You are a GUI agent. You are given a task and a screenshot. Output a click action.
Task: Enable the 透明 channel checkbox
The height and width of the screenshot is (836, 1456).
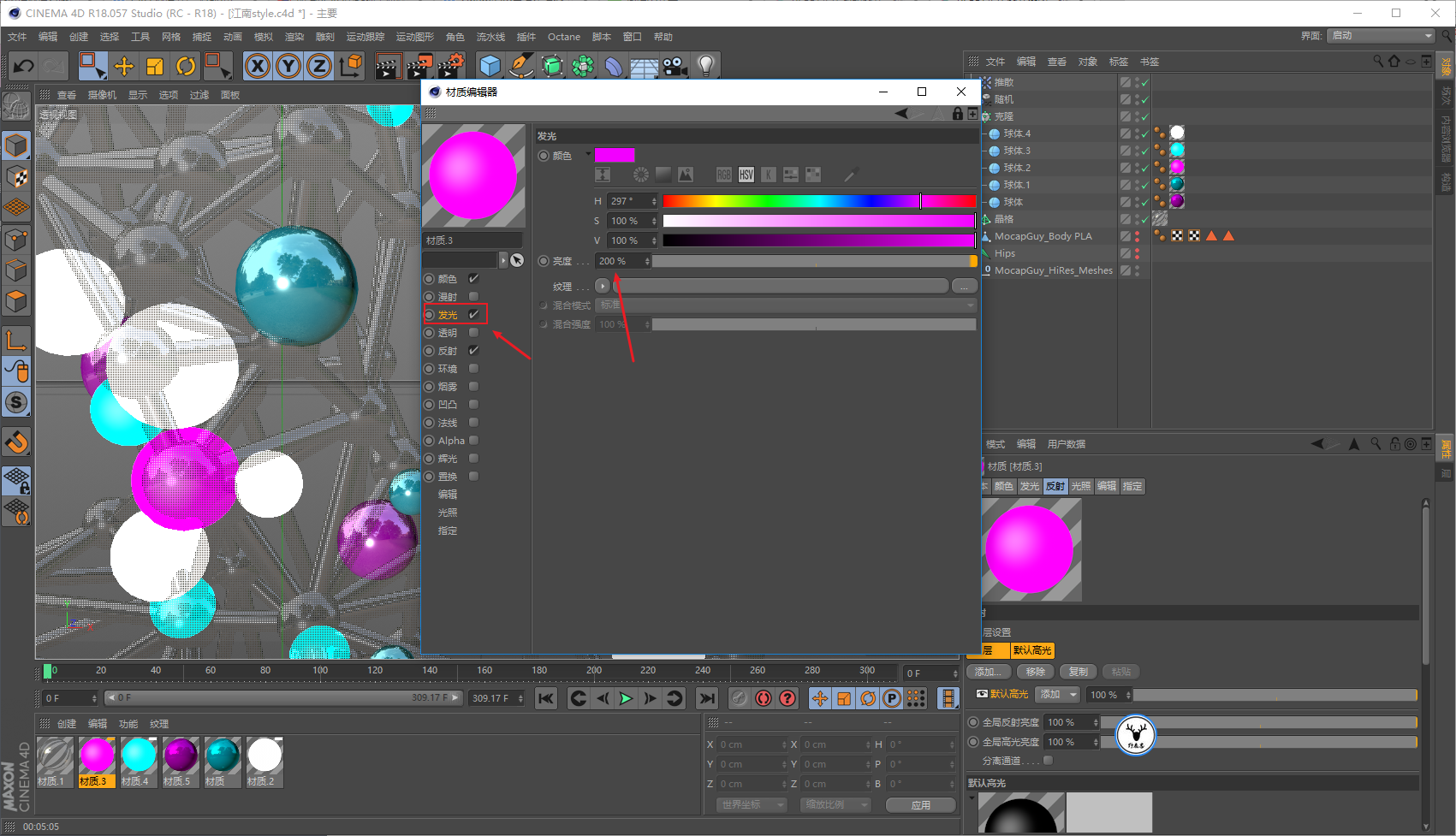pyautogui.click(x=473, y=333)
